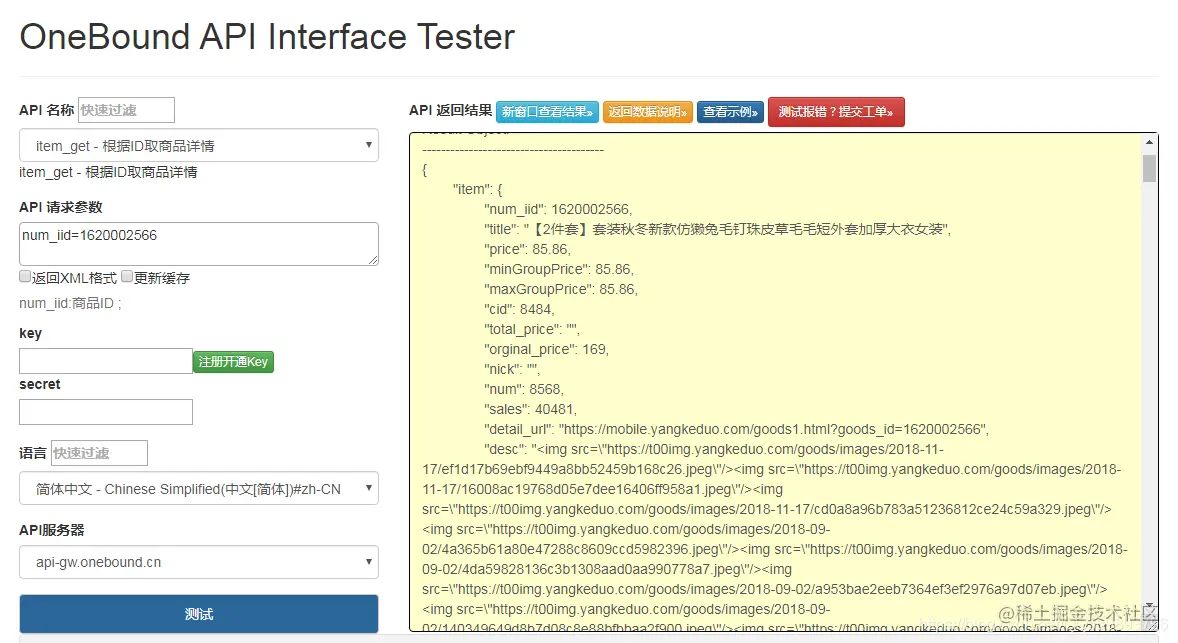Click the 新窗口查看结果 button
Viewport: 1178px width, 643px height.
(547, 112)
